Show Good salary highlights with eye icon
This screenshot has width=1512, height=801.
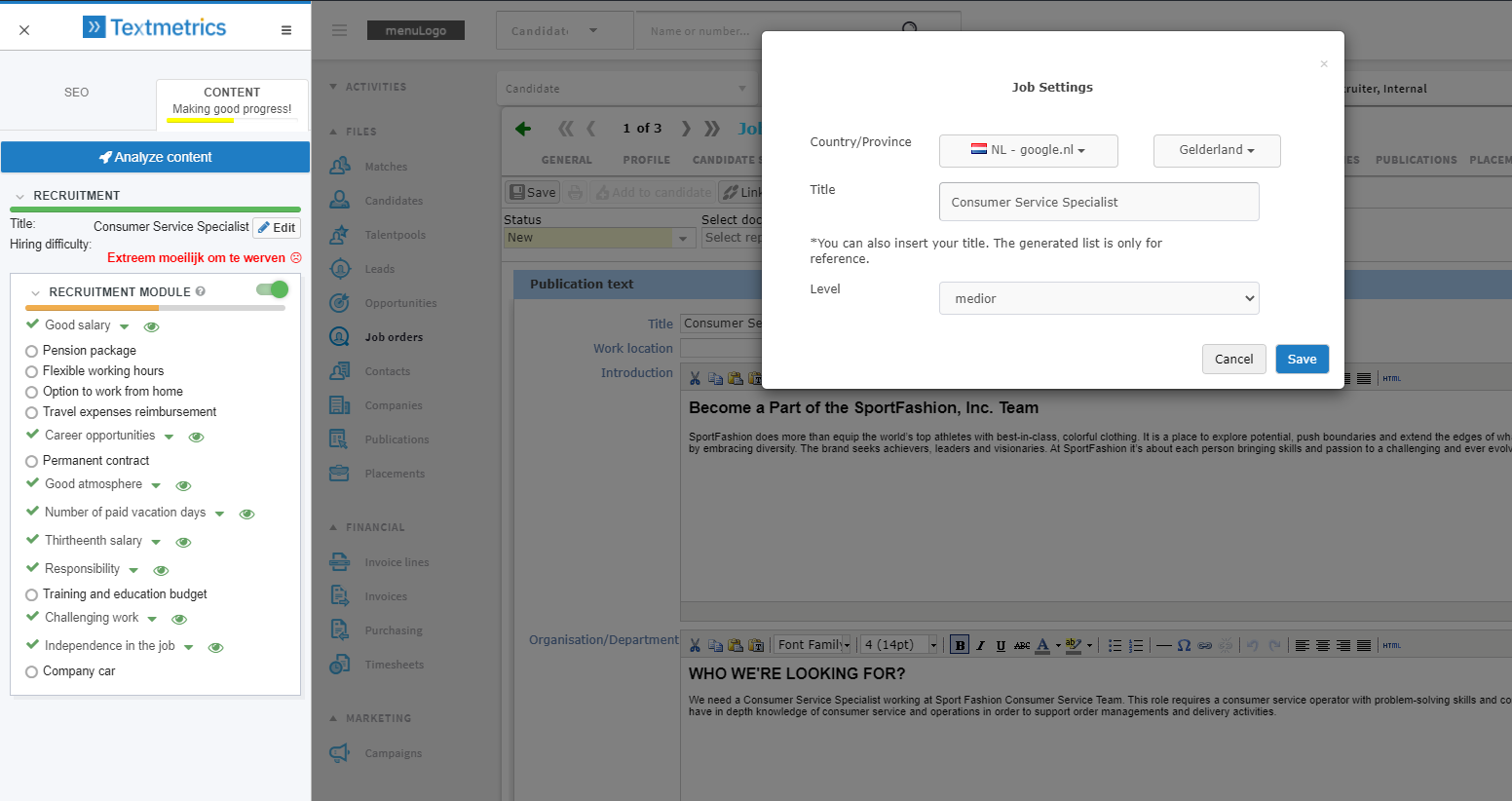tap(151, 326)
